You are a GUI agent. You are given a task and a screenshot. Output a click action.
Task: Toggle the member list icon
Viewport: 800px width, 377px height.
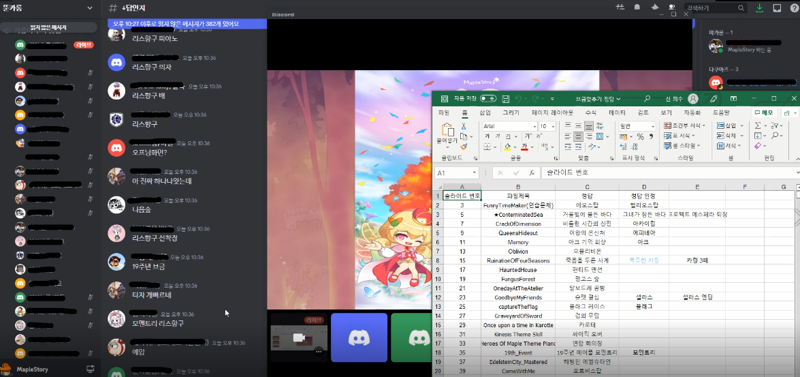tap(672, 8)
